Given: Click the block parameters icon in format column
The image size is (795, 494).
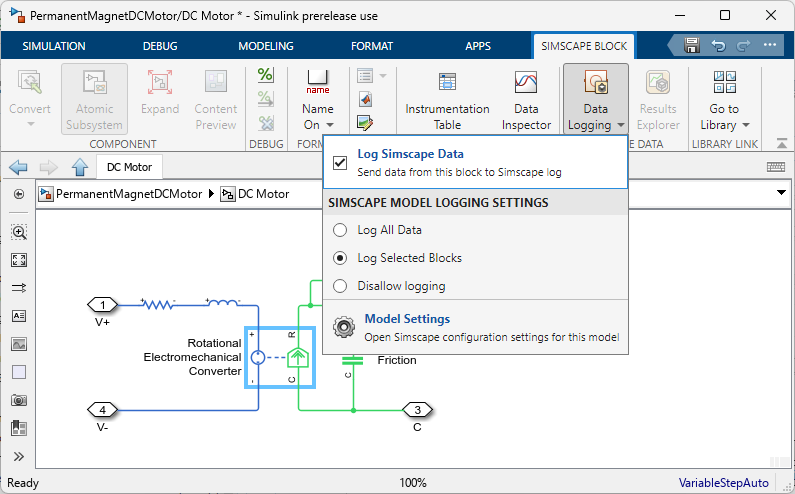Looking at the screenshot, I should (x=365, y=76).
